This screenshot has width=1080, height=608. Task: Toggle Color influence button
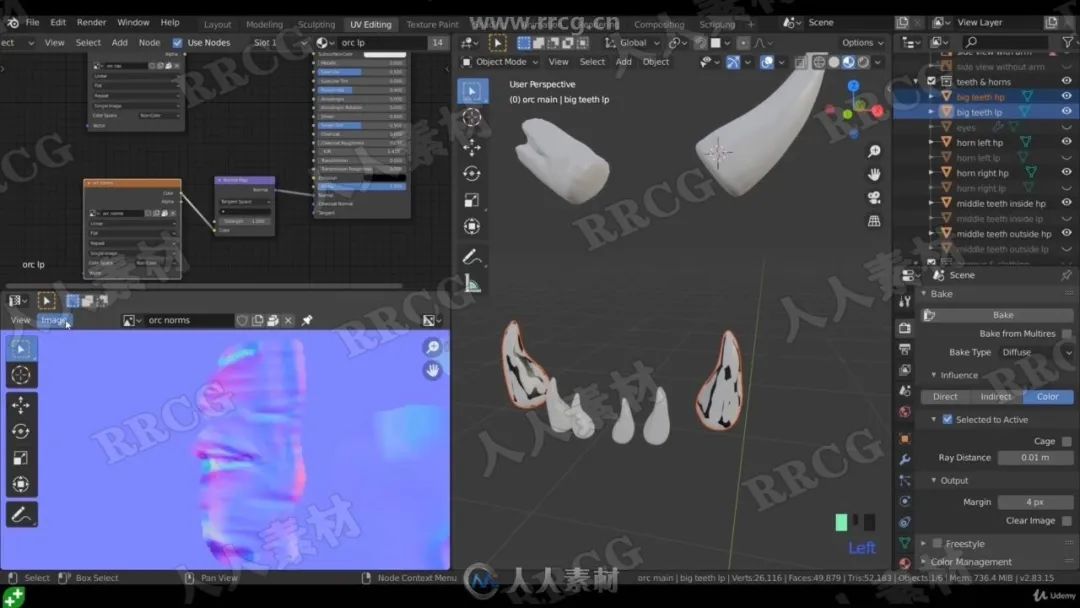[1048, 397]
